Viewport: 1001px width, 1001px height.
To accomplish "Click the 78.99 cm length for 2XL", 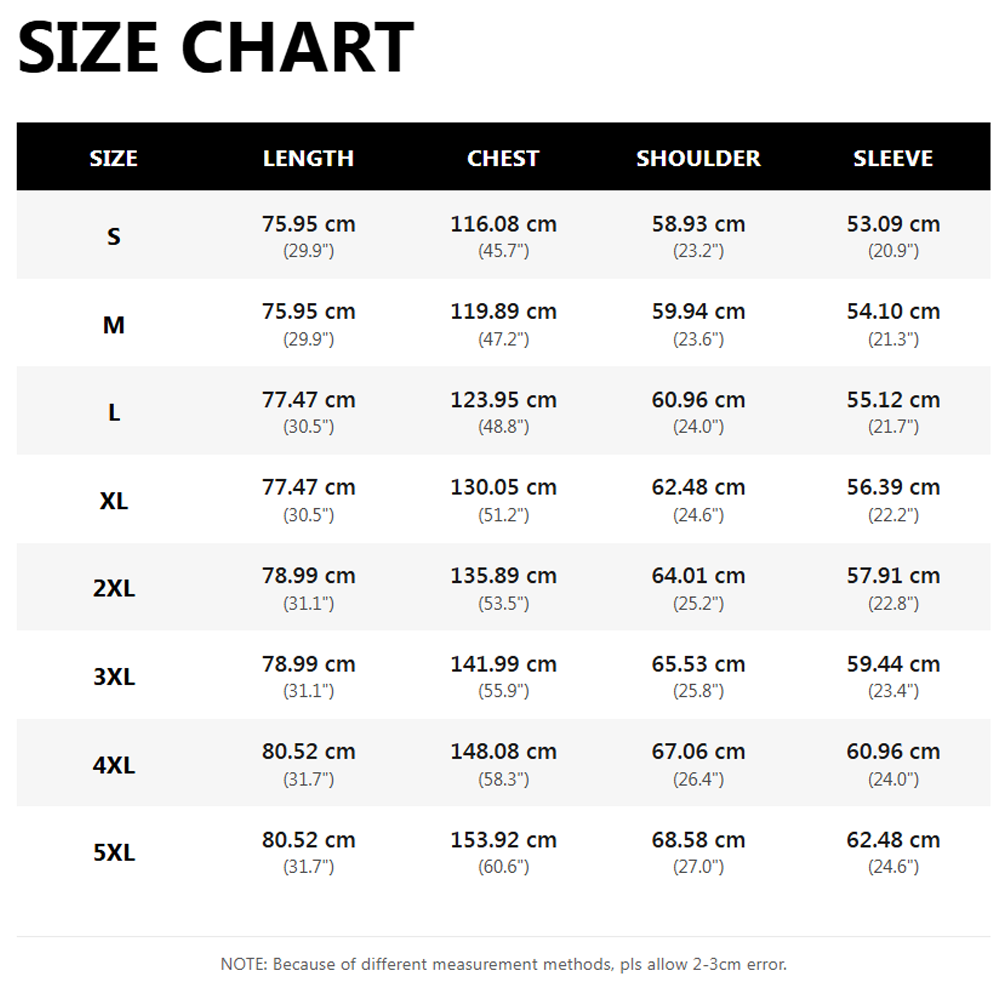I will click(x=308, y=576).
